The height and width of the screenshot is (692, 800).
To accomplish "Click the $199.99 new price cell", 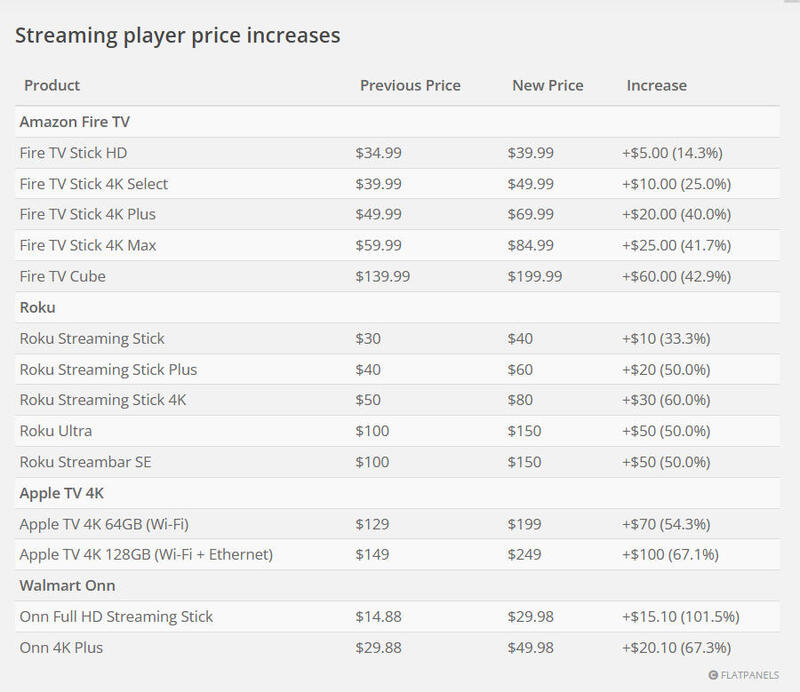I will click(535, 277).
